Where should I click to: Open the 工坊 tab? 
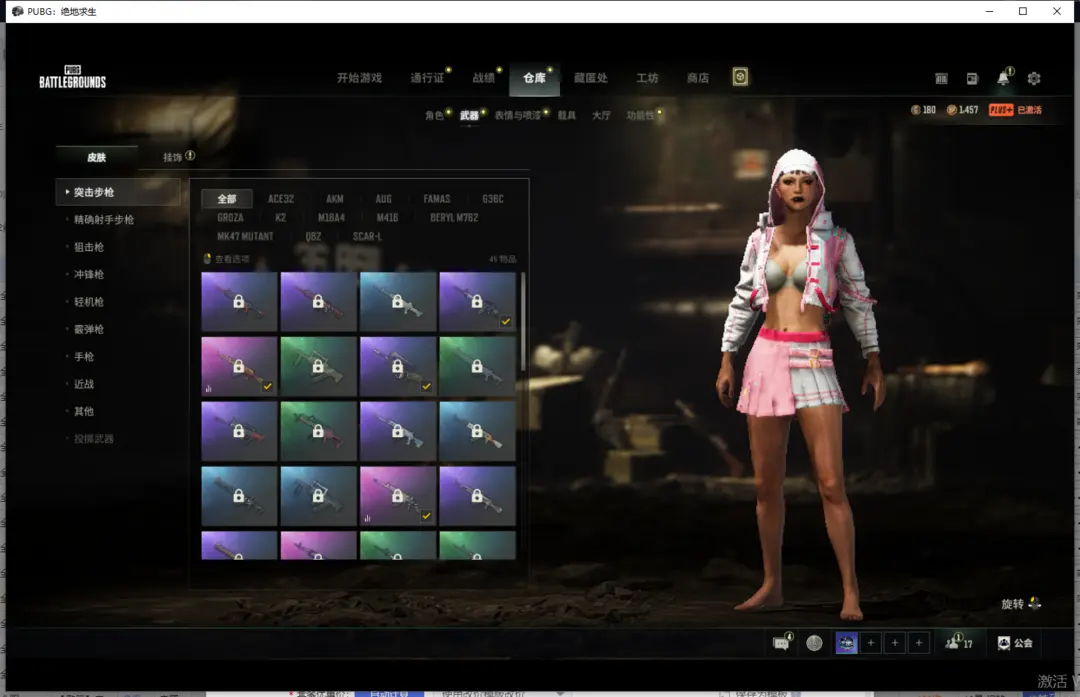click(x=647, y=78)
